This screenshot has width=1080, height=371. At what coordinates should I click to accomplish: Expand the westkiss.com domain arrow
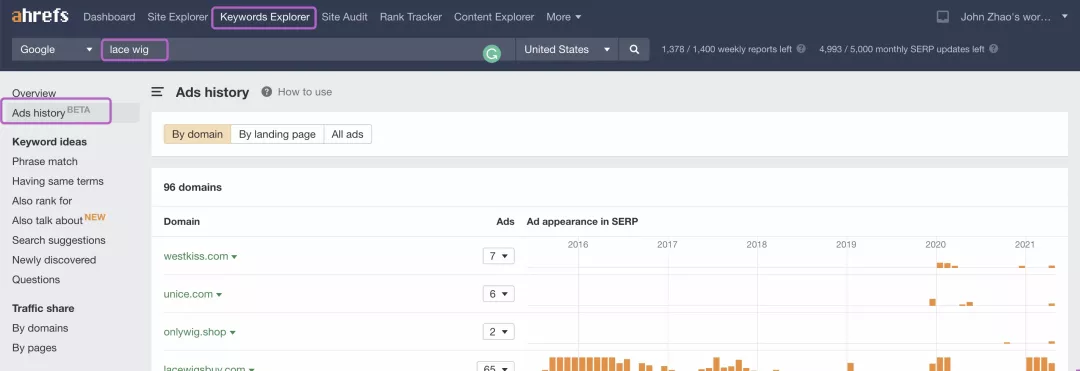coord(234,257)
